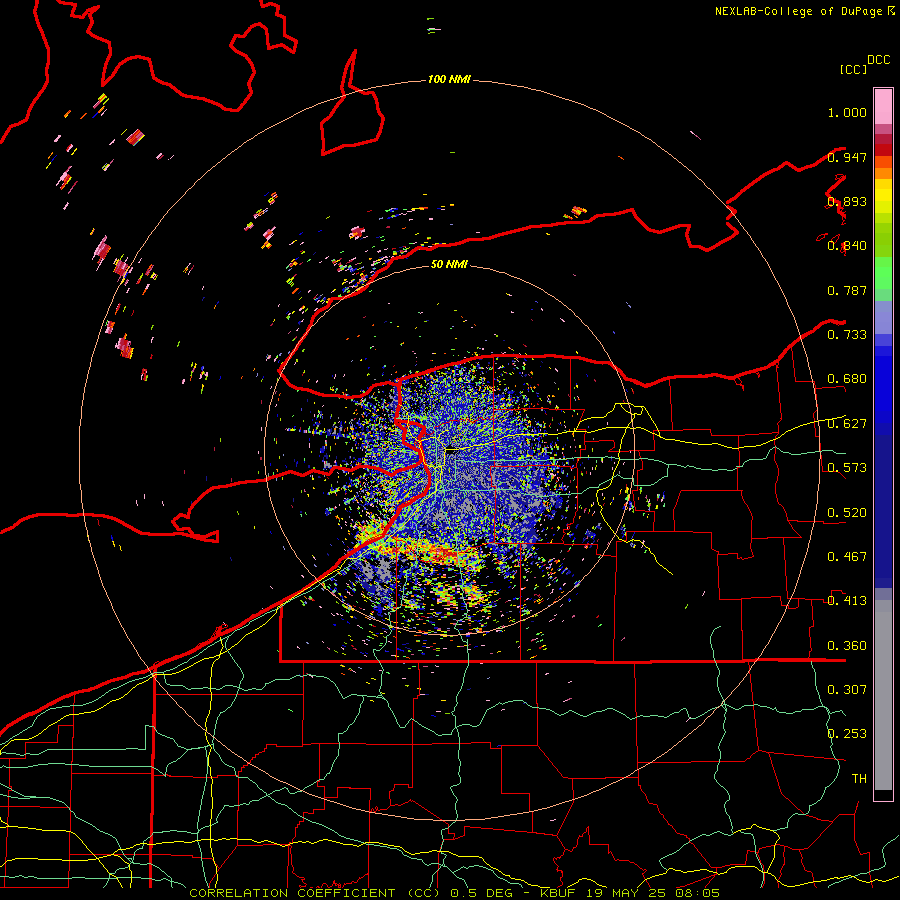900x900 pixels.
Task: Select the 0.733 legend value
Action: [847, 335]
